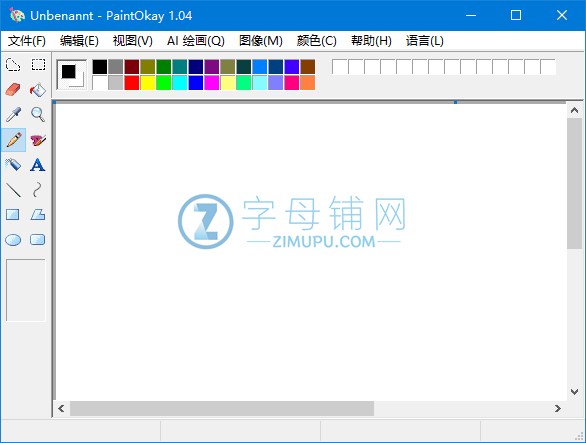The width and height of the screenshot is (586, 443).
Task: Pick the airbrush spray tool
Action: pyautogui.click(x=13, y=165)
